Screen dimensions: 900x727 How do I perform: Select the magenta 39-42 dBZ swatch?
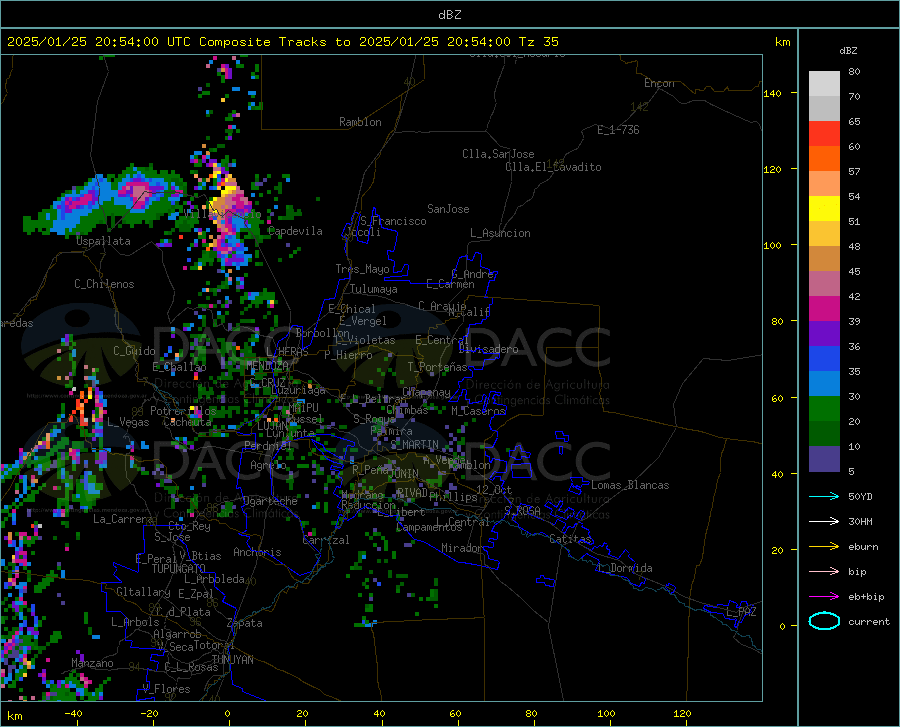[x=824, y=309]
